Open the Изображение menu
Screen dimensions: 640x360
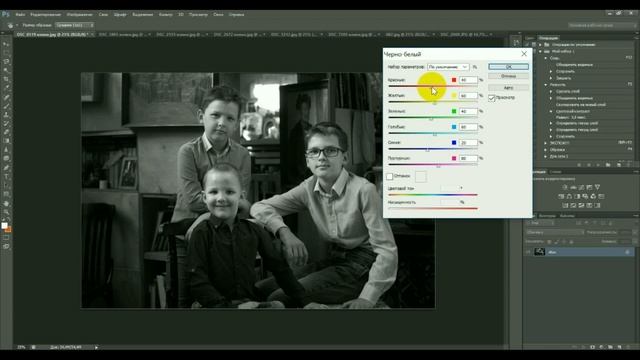point(80,15)
